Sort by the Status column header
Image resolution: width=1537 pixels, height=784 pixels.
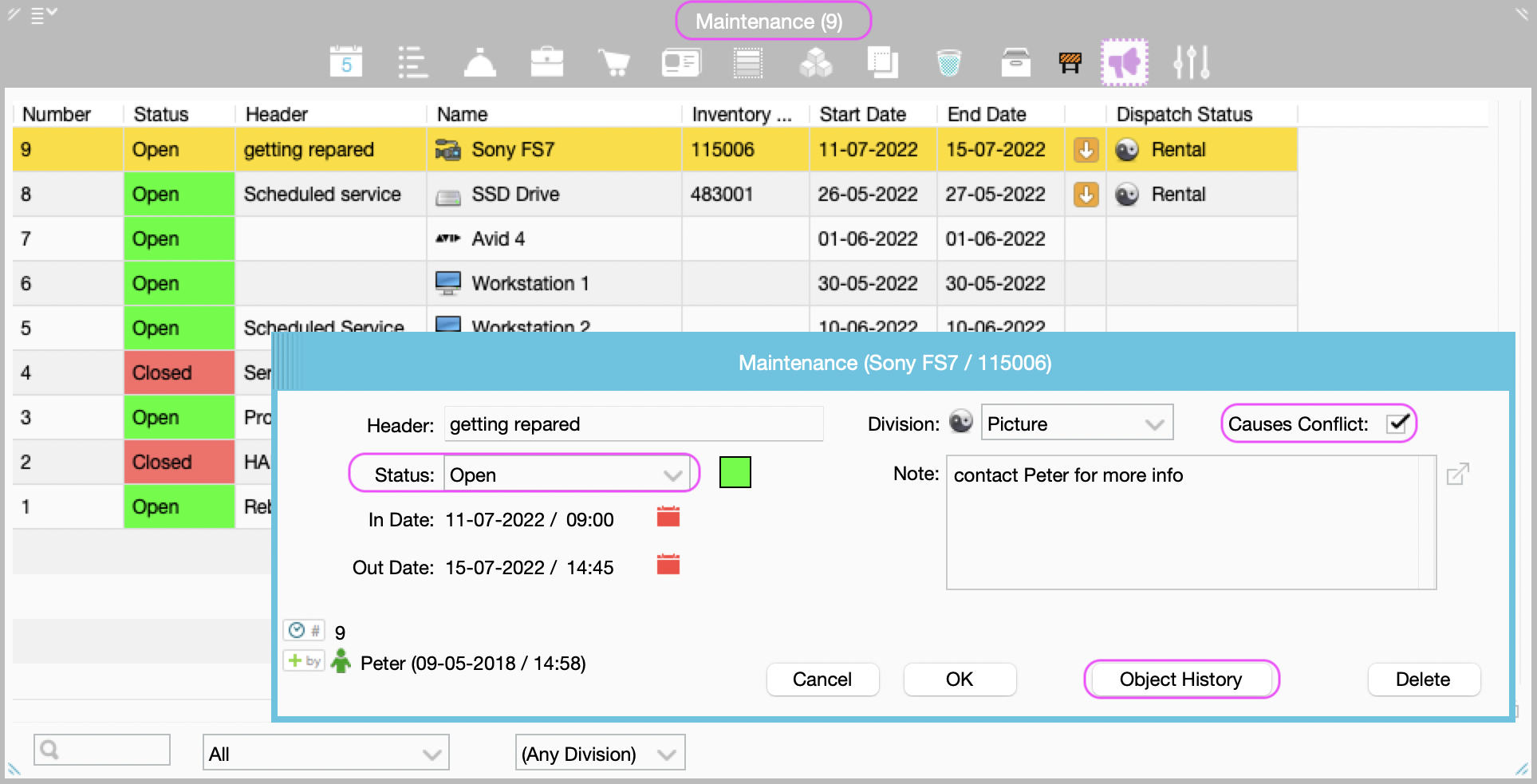coord(161,114)
